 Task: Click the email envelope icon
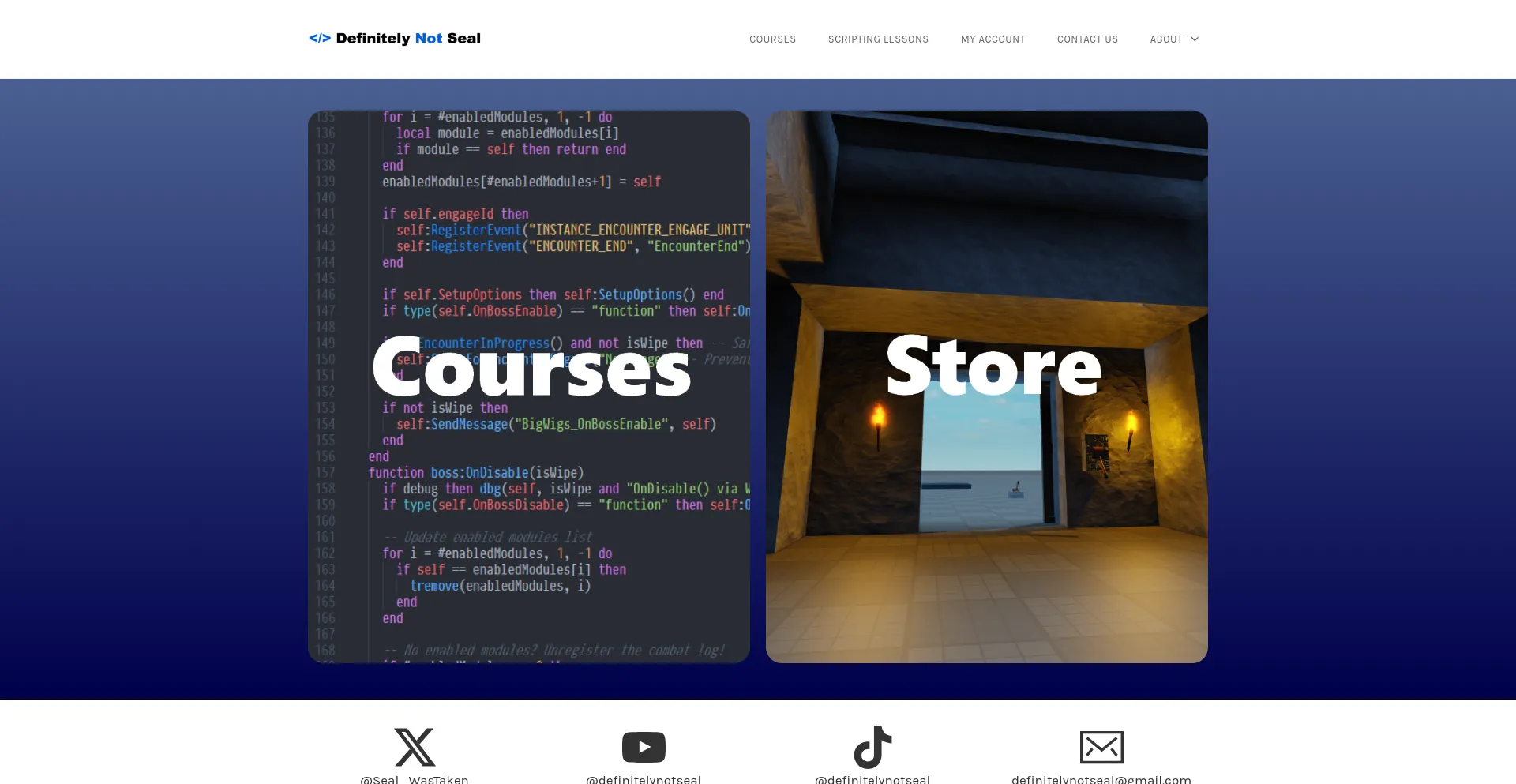1101,747
